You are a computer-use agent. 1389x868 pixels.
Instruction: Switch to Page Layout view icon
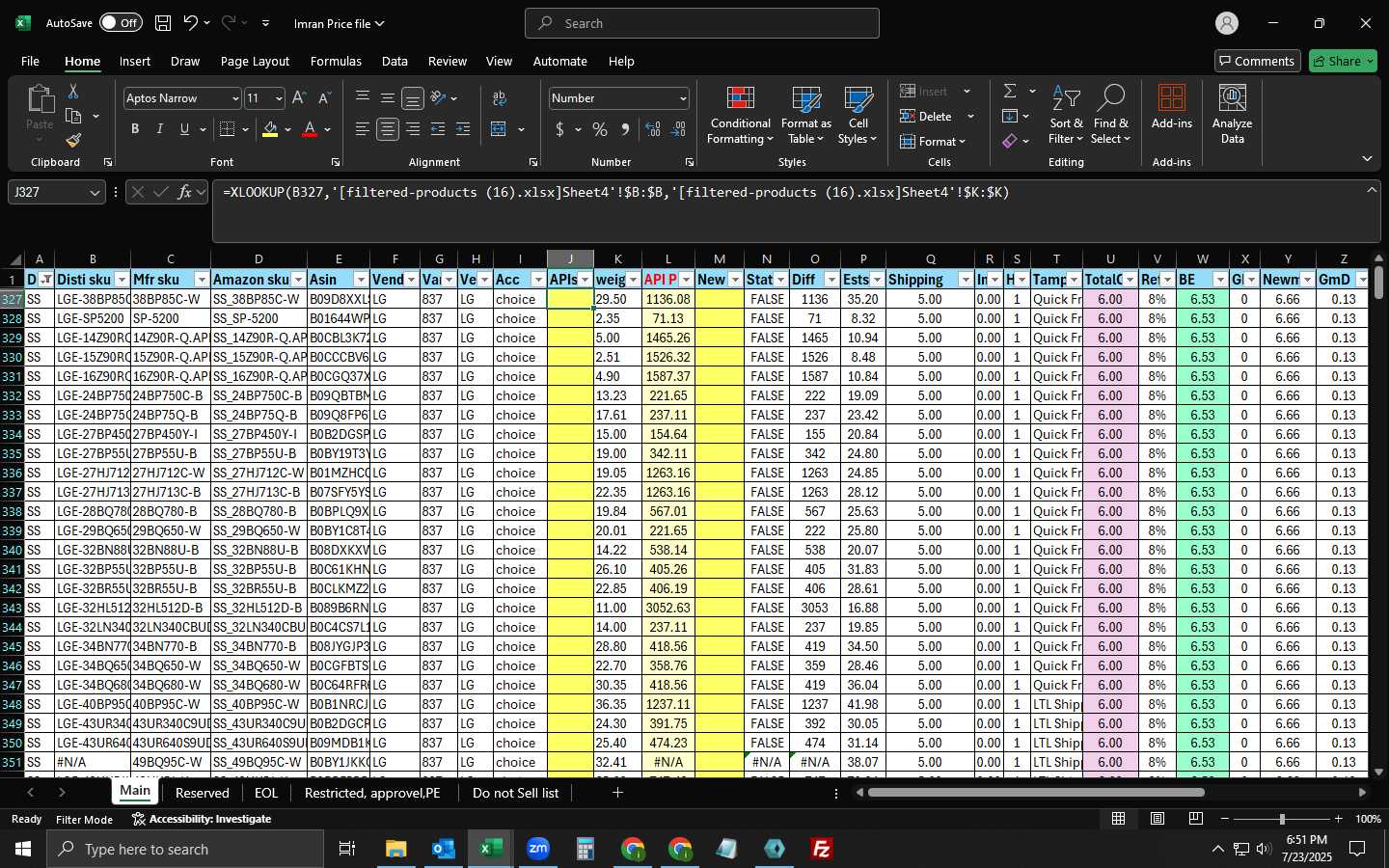click(1157, 819)
